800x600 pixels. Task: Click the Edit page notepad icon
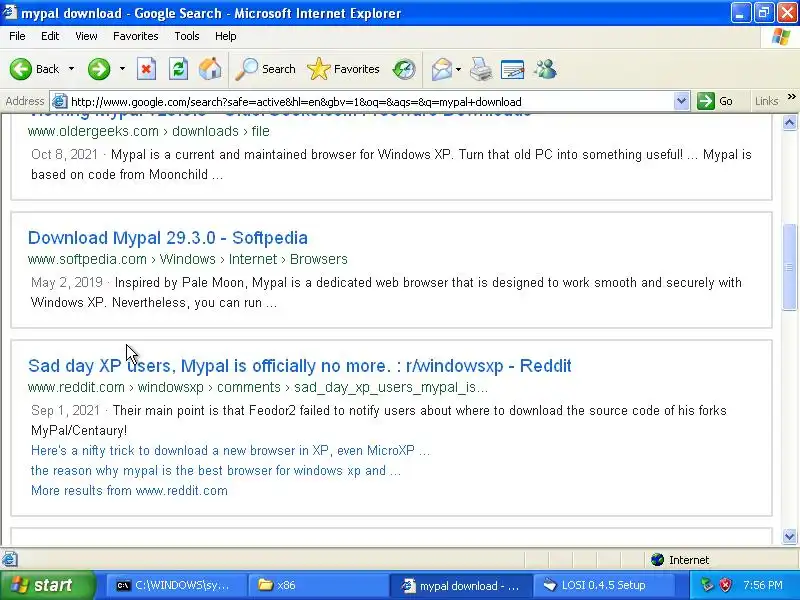pos(513,69)
